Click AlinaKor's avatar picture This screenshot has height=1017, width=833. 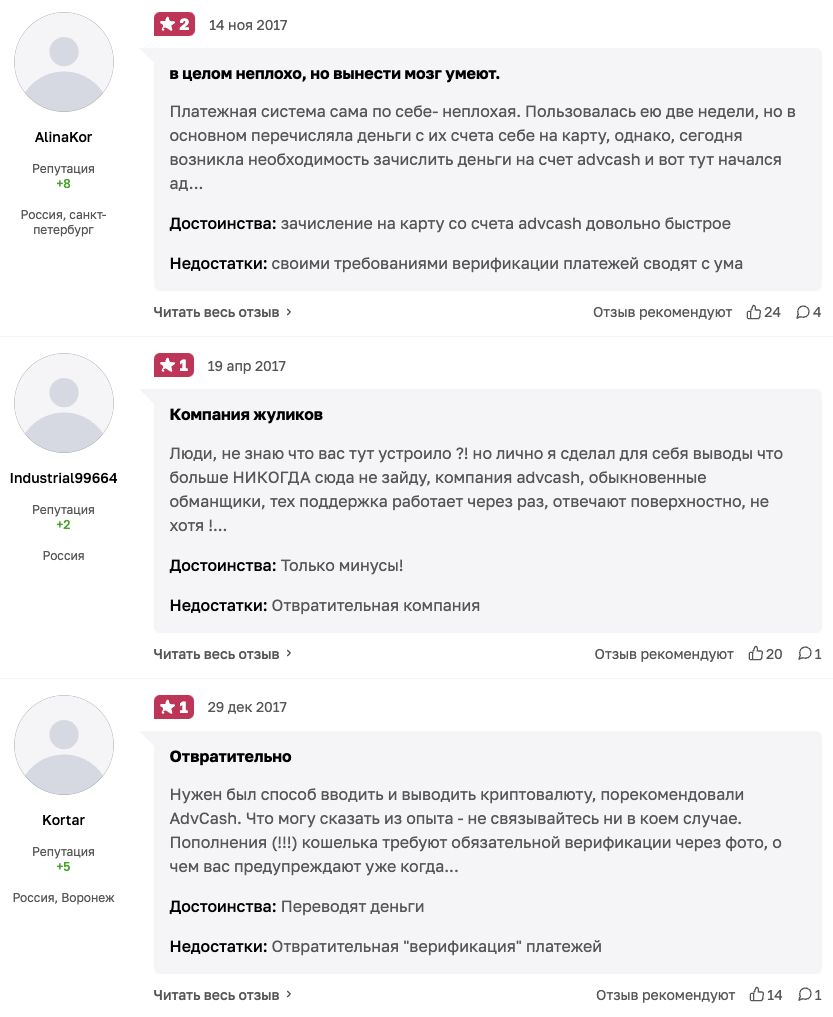pos(63,62)
